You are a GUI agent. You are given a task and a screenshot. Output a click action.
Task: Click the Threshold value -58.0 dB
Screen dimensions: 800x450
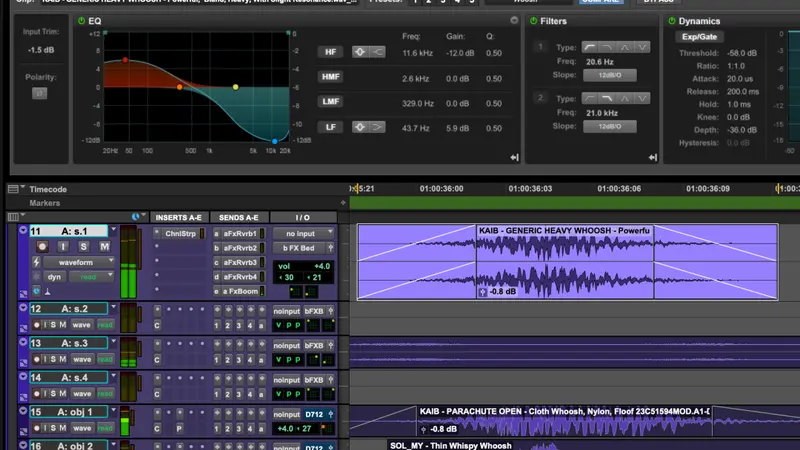(x=742, y=53)
